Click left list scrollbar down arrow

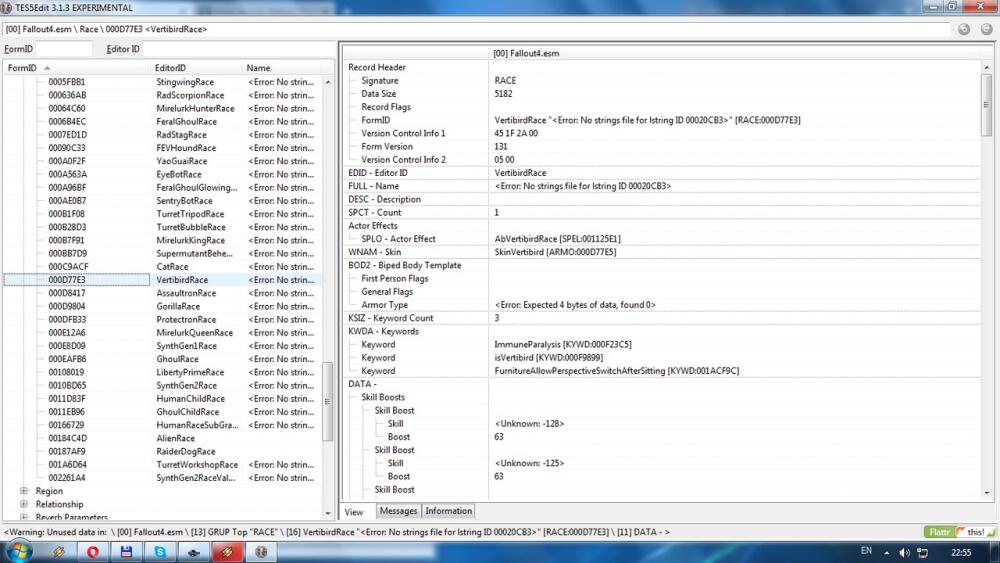point(328,513)
